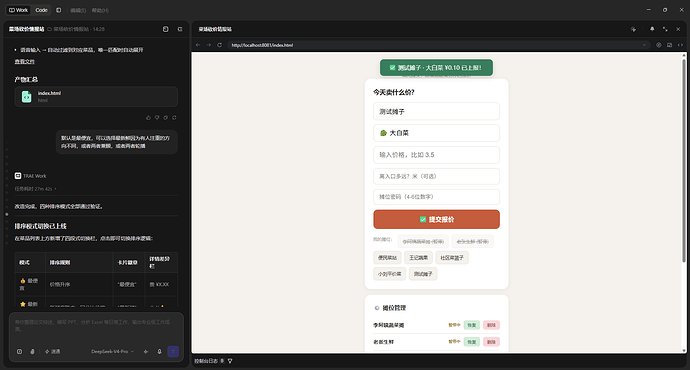
Task: Open the code view icon in preview toolbar
Action: tap(680, 45)
